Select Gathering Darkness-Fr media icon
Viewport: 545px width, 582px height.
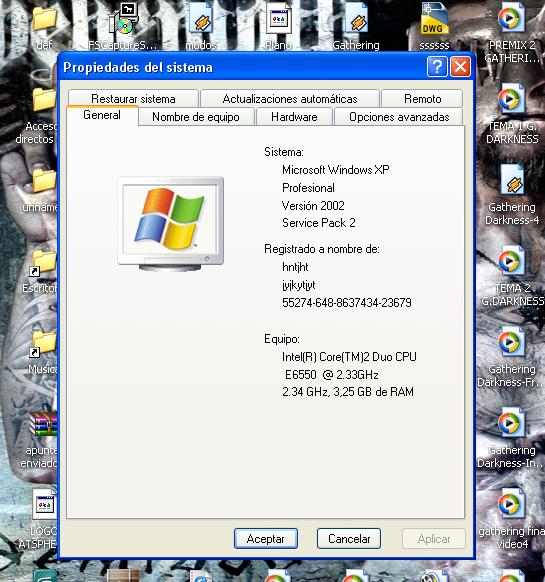click(511, 342)
